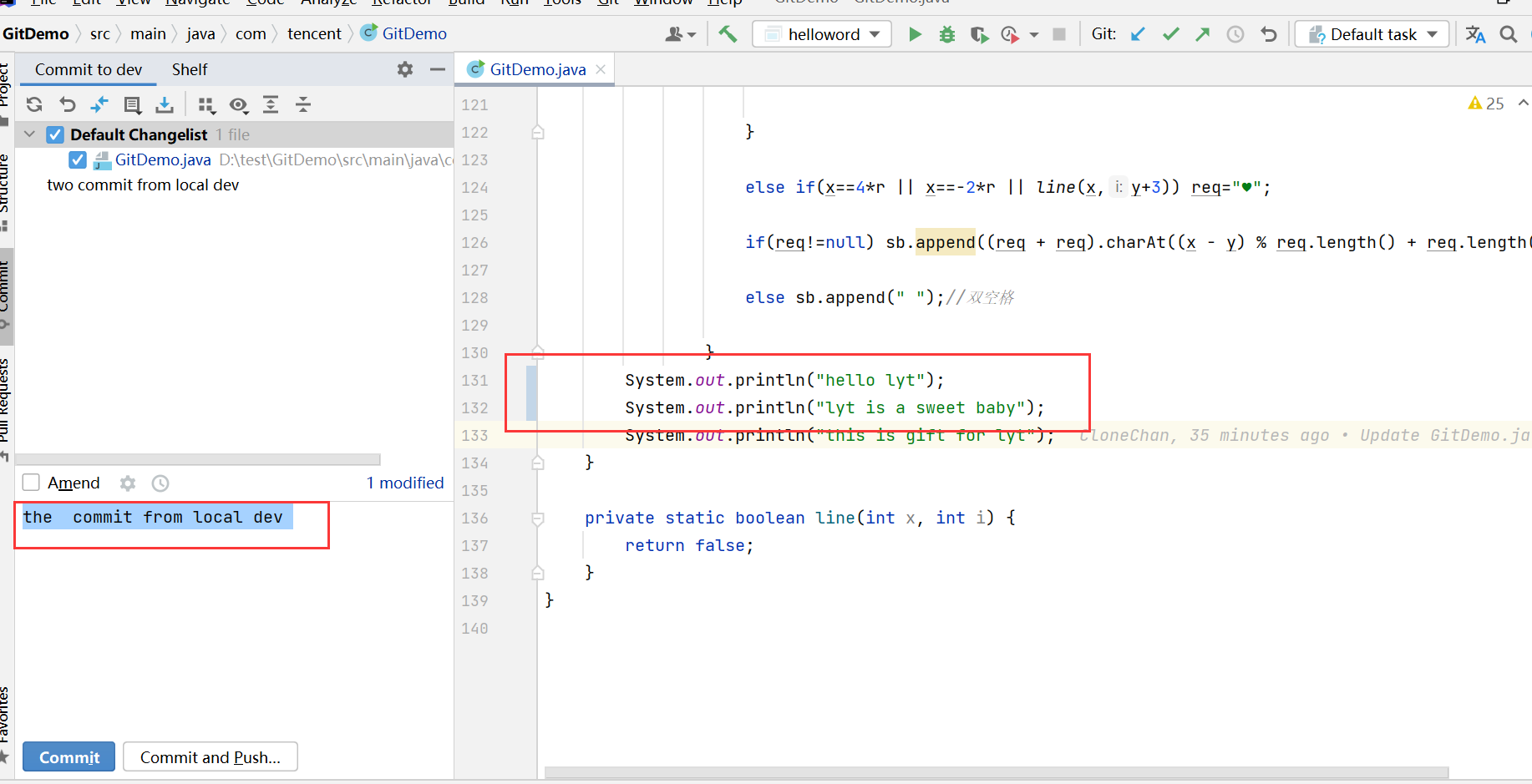1532x784 pixels.
Task: Click the Stop square icon
Action: (1059, 34)
